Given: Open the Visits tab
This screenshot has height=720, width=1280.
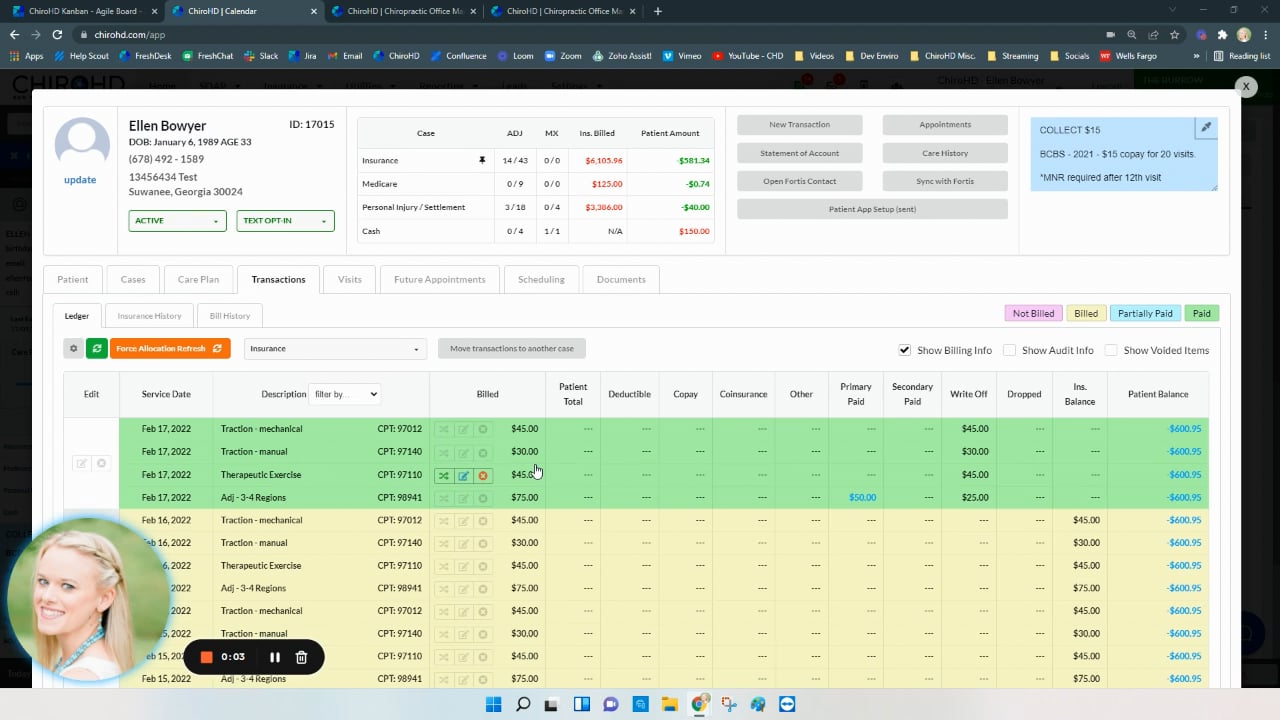Looking at the screenshot, I should click(350, 279).
